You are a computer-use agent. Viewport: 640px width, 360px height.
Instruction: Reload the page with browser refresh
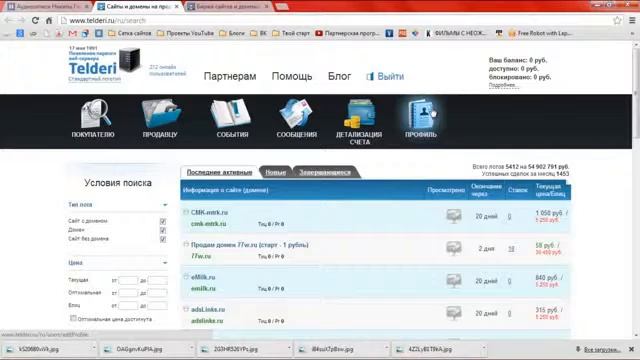[35, 20]
